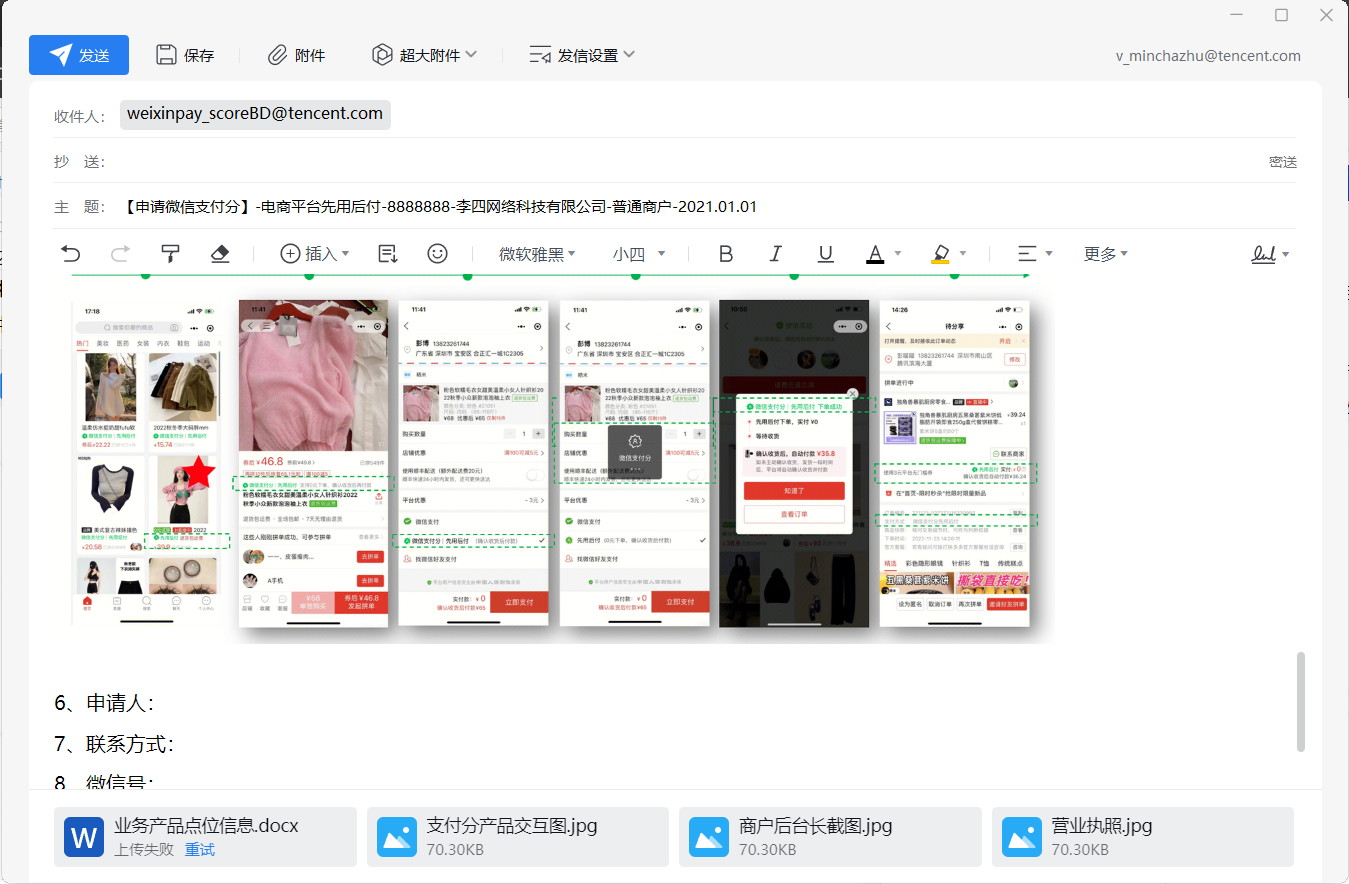Viewport: 1349px width, 884px height.
Task: Expand the 更多 formatting menu
Action: 1106,254
